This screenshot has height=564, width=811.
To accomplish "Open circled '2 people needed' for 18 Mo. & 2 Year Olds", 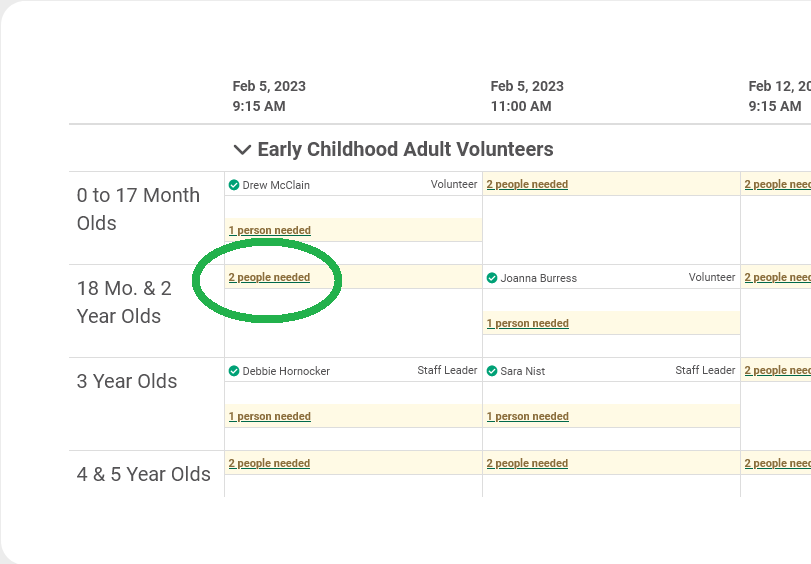I will coord(269,278).
